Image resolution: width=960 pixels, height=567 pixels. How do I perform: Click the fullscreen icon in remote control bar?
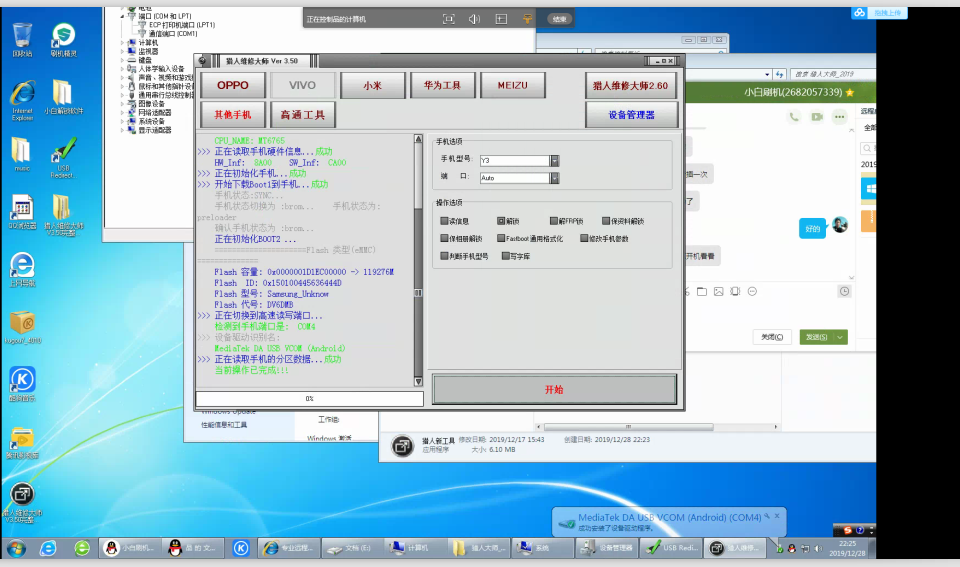point(449,19)
